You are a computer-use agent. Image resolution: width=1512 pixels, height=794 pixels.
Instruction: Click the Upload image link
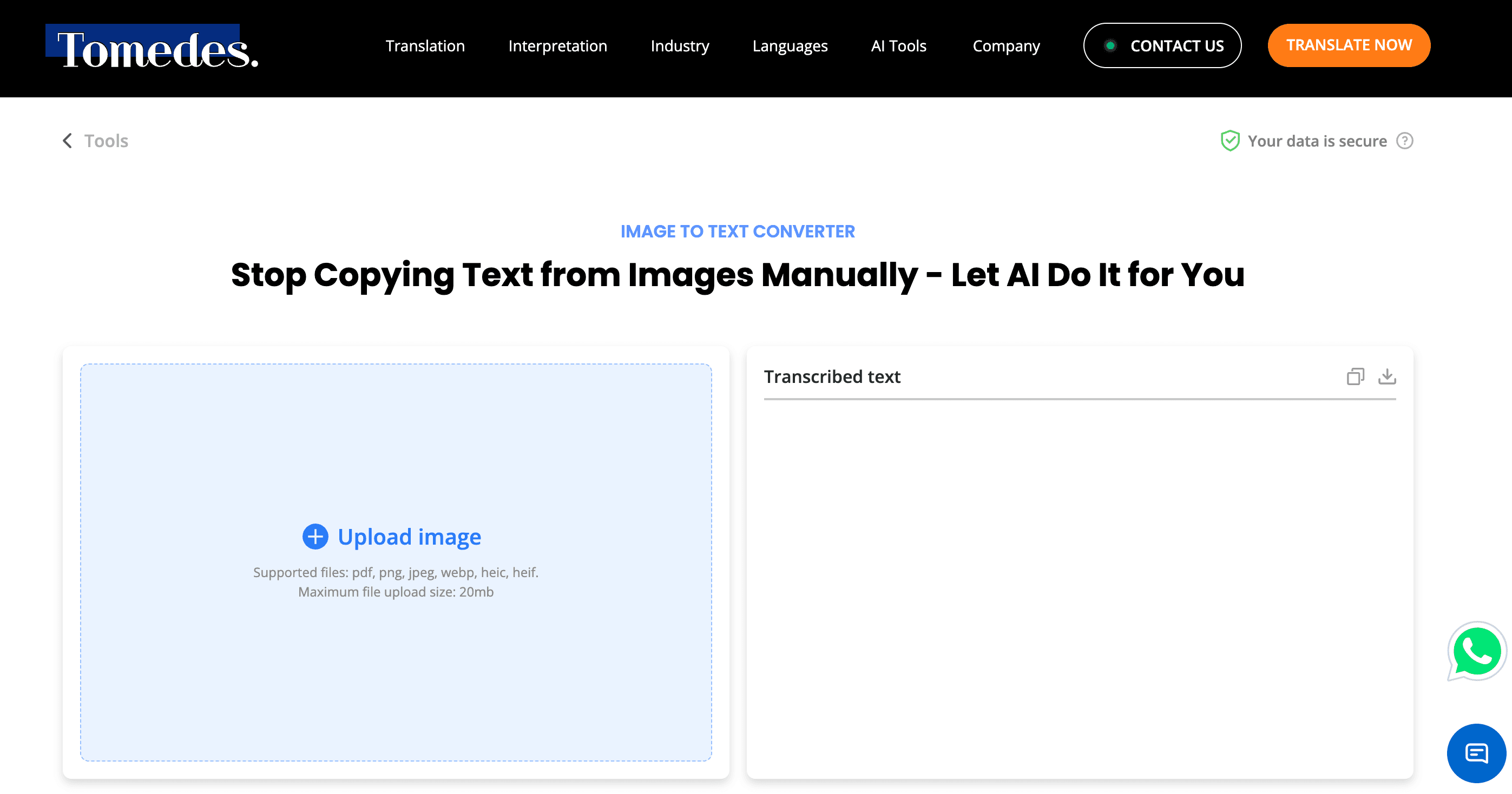point(409,537)
